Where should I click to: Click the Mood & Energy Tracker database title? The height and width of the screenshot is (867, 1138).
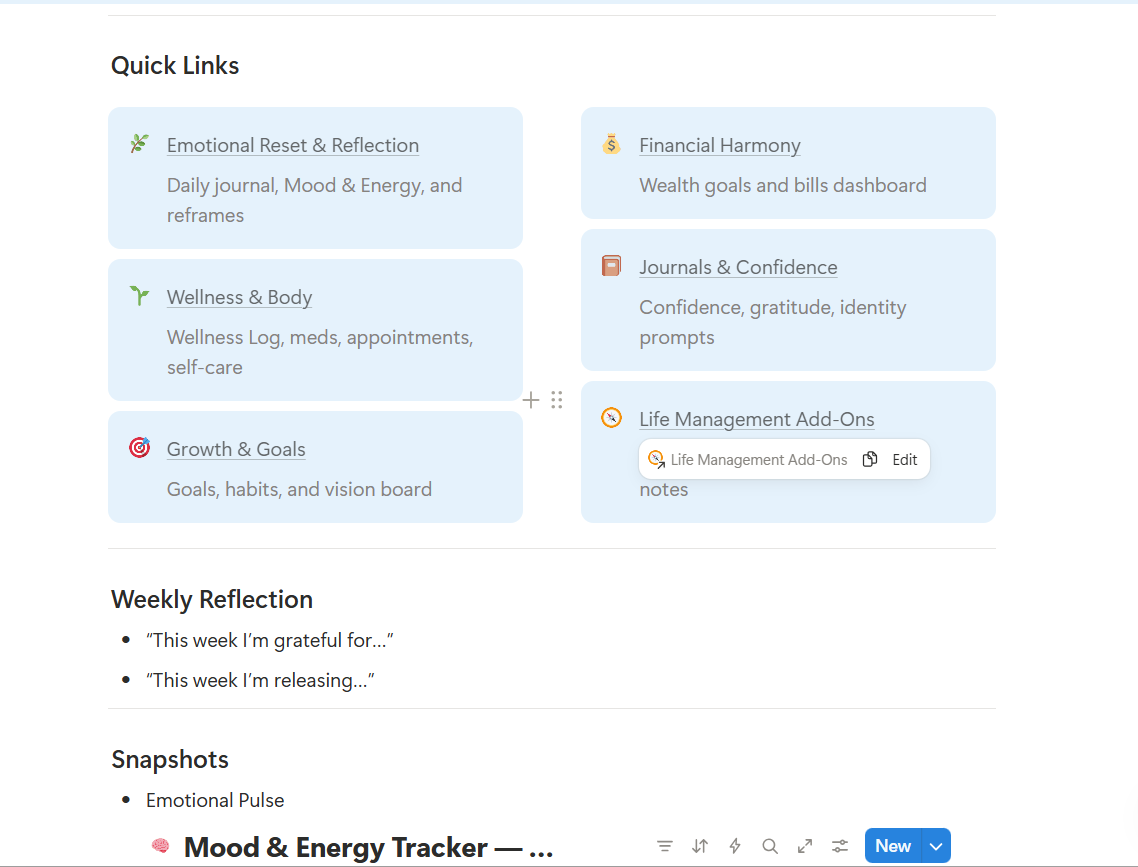[368, 847]
